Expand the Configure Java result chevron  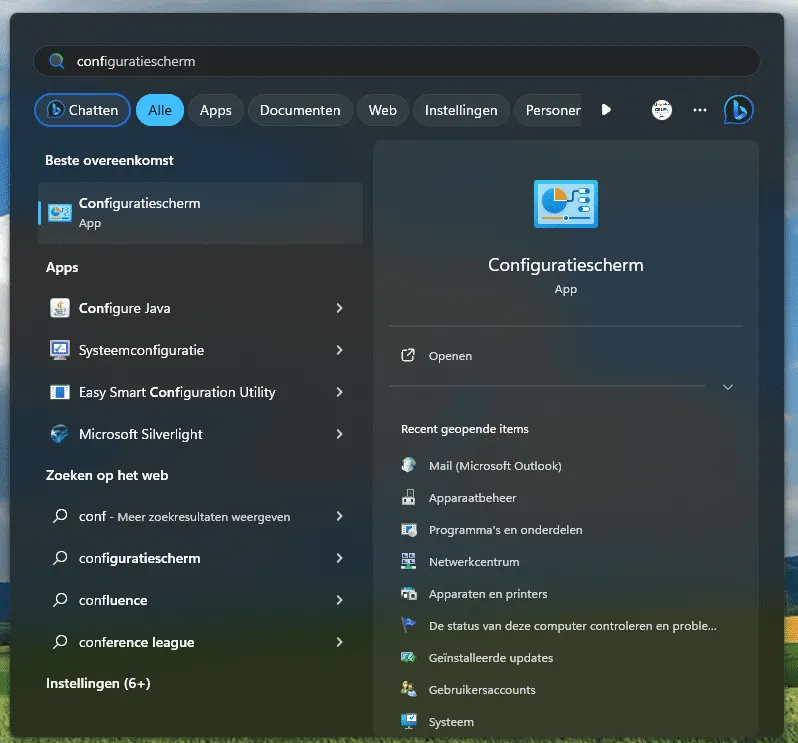(339, 308)
